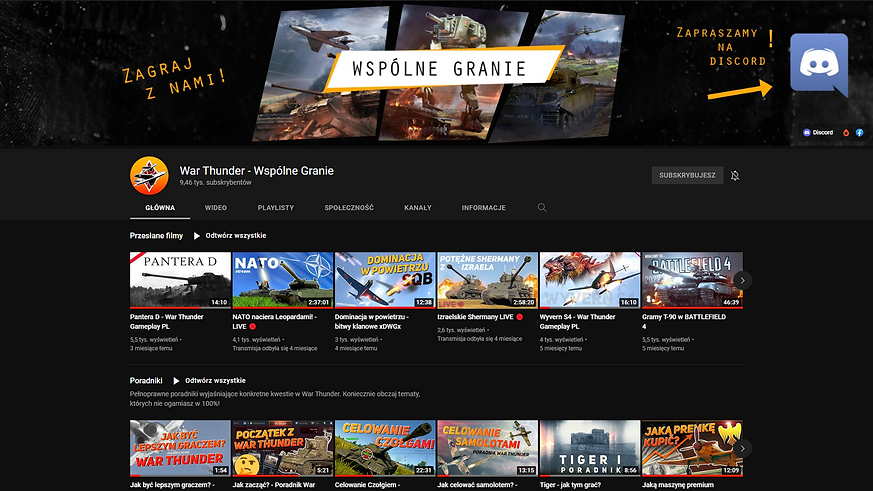Click the large Discord logo in the banner
The width and height of the screenshot is (873, 491).
coord(819,64)
